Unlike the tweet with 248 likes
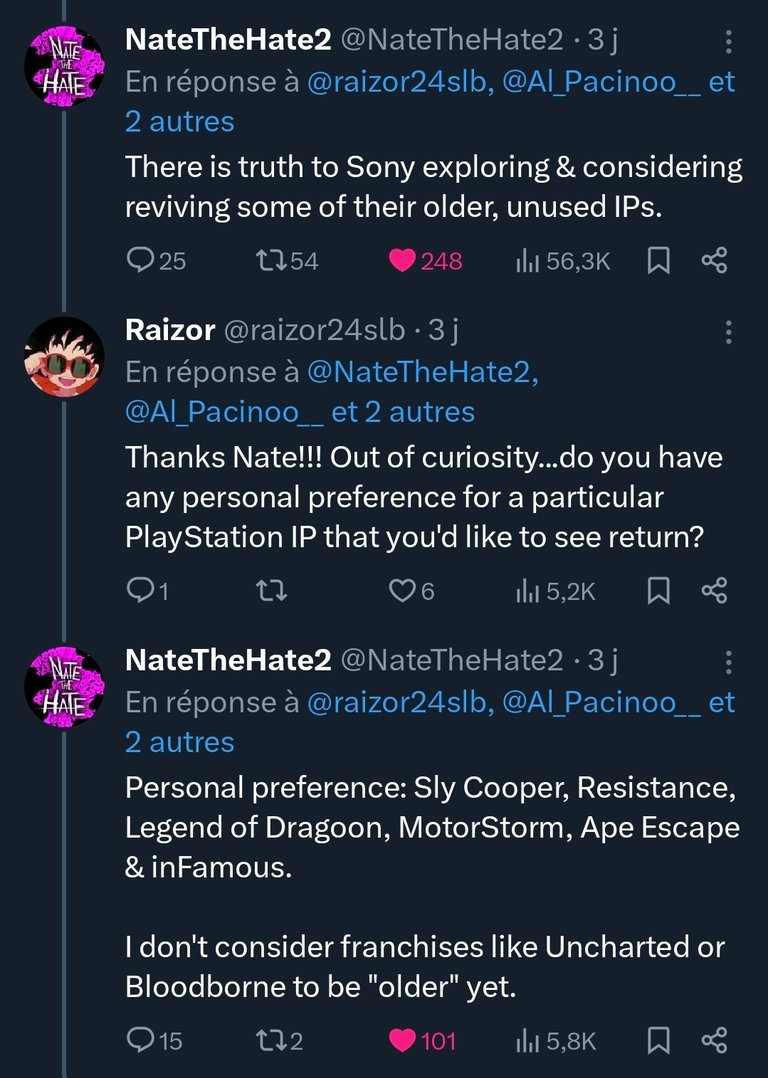The width and height of the screenshot is (768, 1078). tap(425, 261)
